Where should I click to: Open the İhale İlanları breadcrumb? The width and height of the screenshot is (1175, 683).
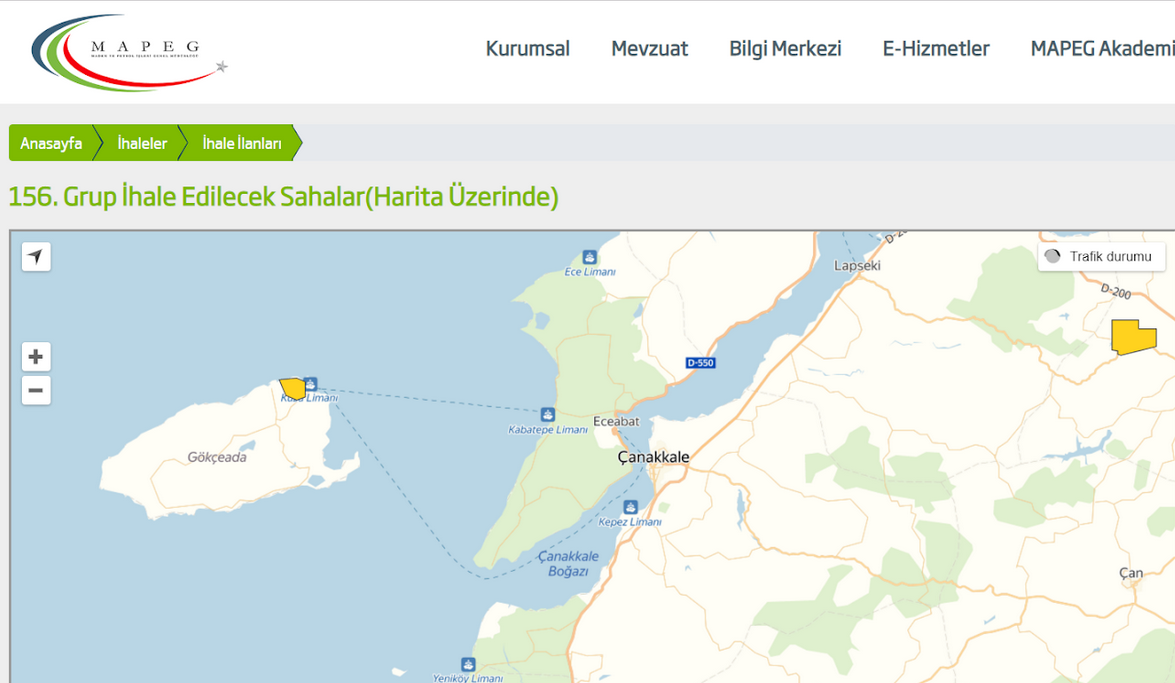[x=241, y=143]
